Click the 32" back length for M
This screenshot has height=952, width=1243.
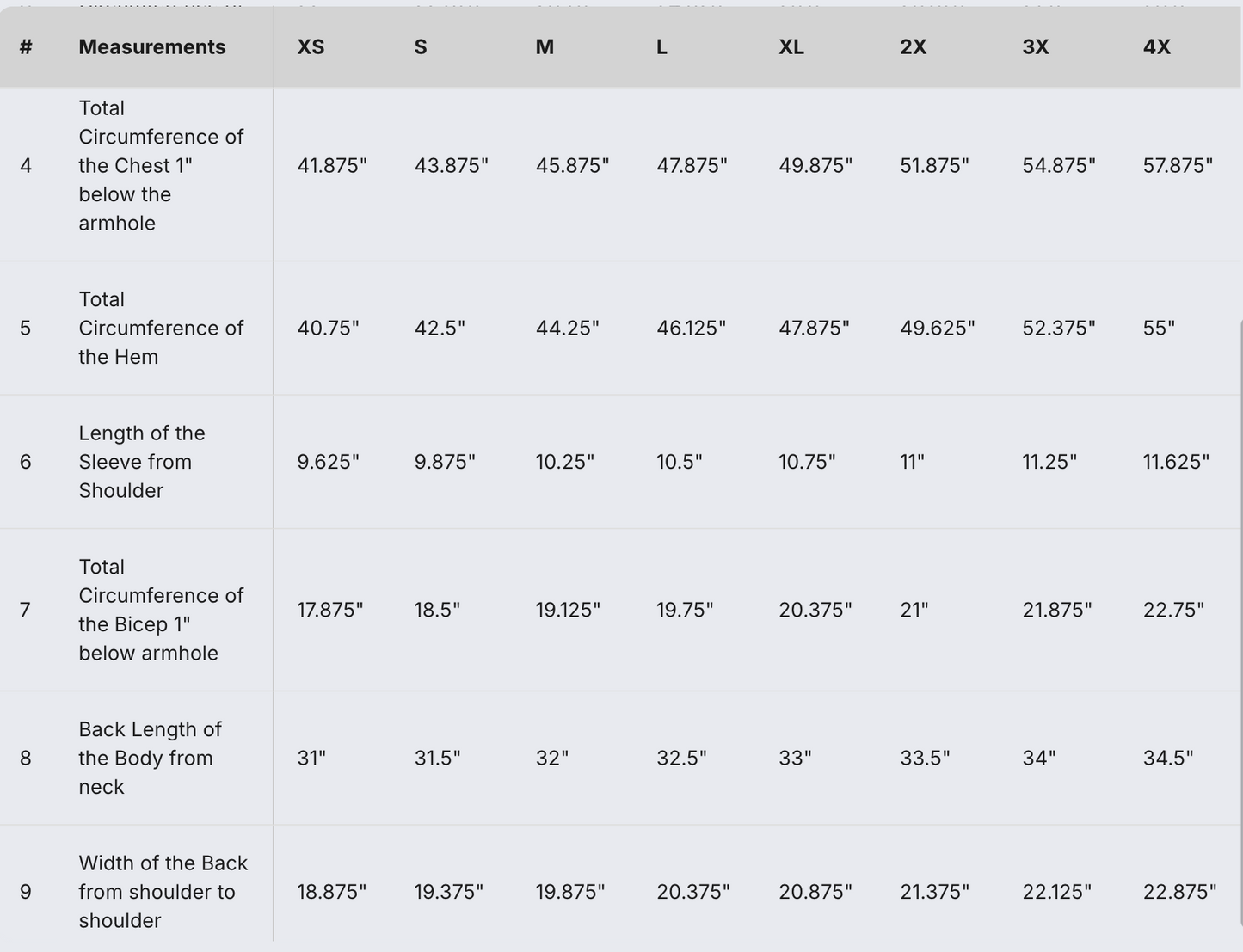[551, 758]
